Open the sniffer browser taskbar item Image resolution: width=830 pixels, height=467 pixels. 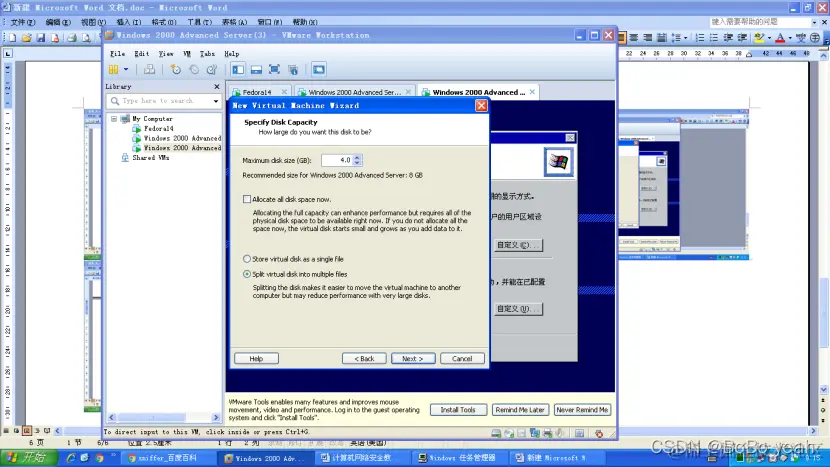169,458
